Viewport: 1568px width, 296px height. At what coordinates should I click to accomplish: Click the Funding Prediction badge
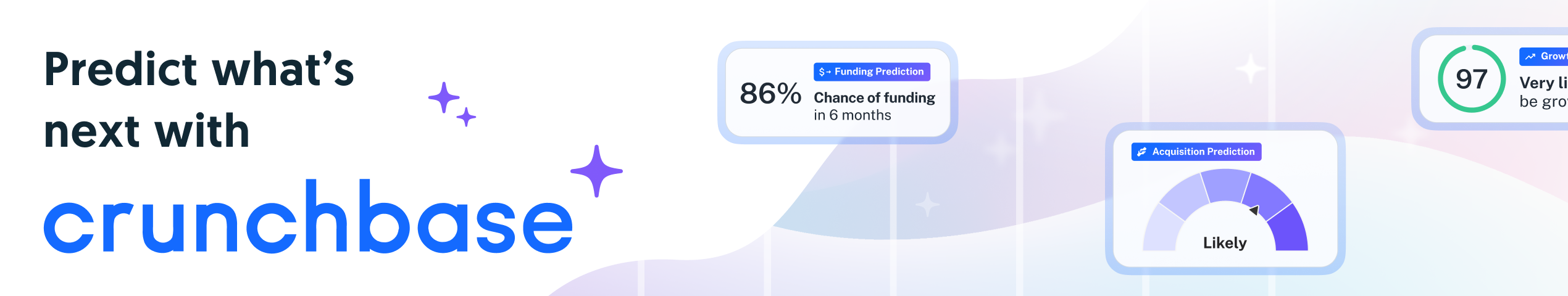click(871, 72)
